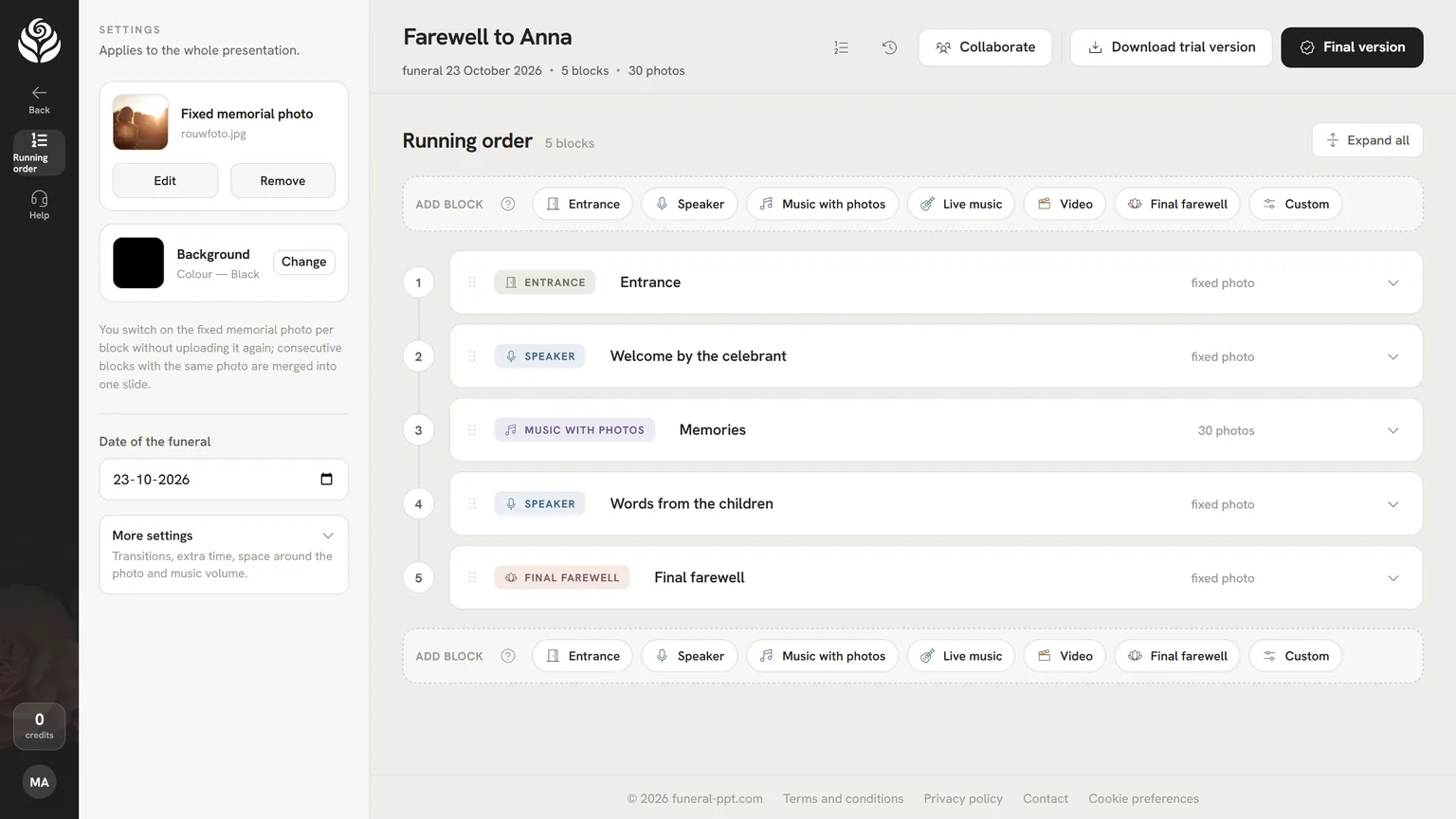Click the black background colour swatch
This screenshot has width=1456, height=819.
pyautogui.click(x=138, y=263)
